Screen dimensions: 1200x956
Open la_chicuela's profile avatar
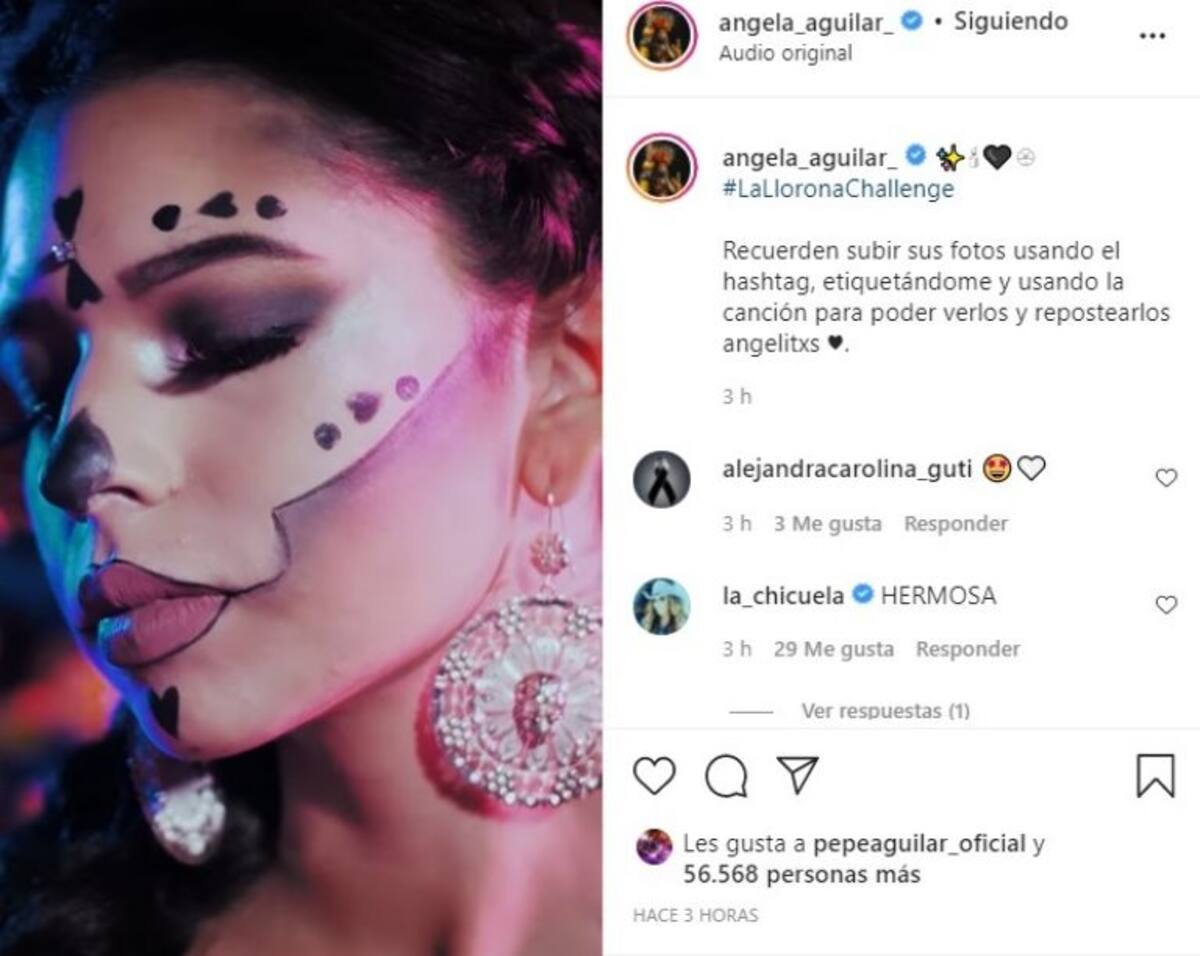tap(662, 606)
